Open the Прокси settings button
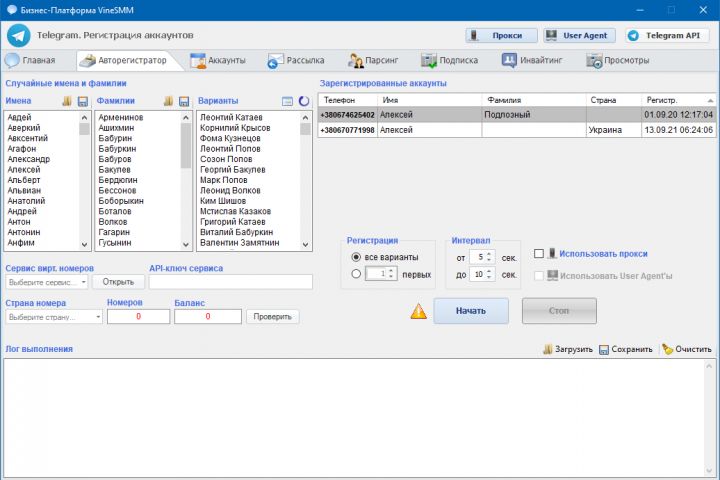This screenshot has height=480, width=720. pos(501,35)
